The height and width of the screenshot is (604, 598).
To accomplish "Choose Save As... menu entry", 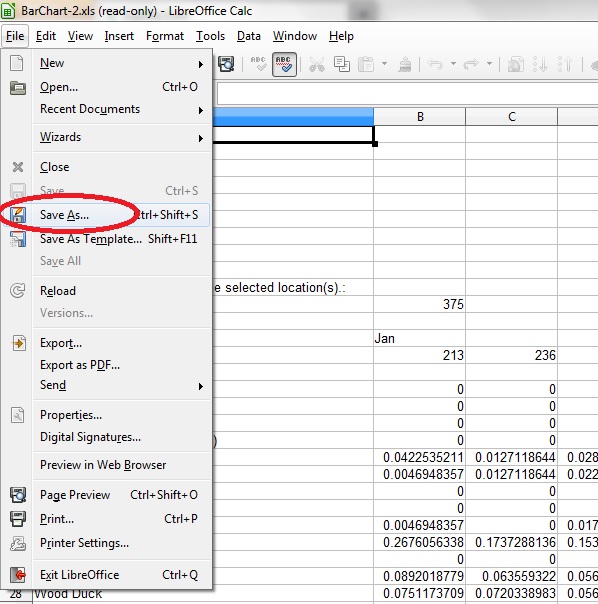I will click(121, 215).
